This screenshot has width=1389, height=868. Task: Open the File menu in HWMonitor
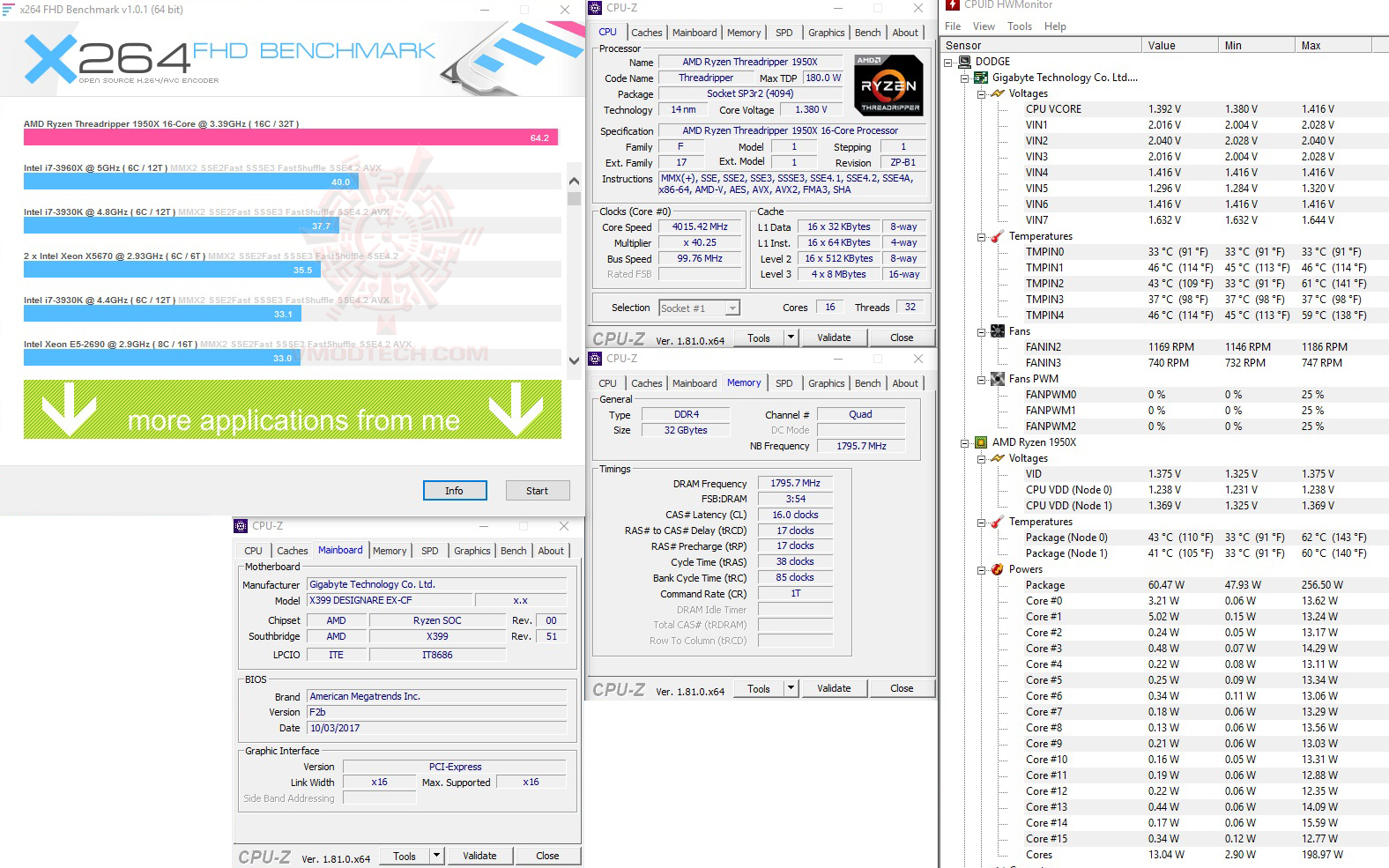(x=953, y=26)
